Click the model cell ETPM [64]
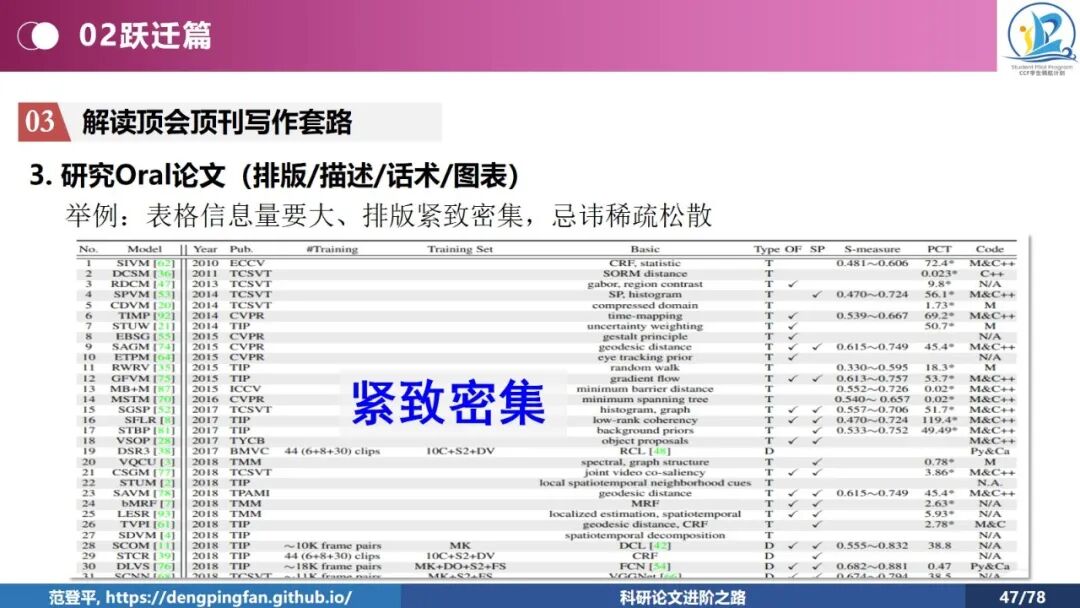Screen dimensions: 1080x608 (x=144, y=357)
